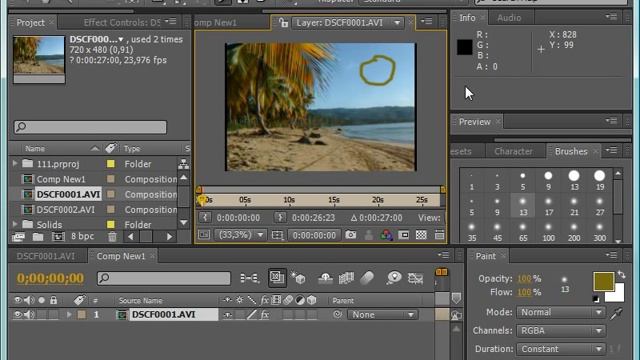Viewport: 640px width, 360px height.
Task: Enable Motion Blur timeline switch
Action: [367, 278]
